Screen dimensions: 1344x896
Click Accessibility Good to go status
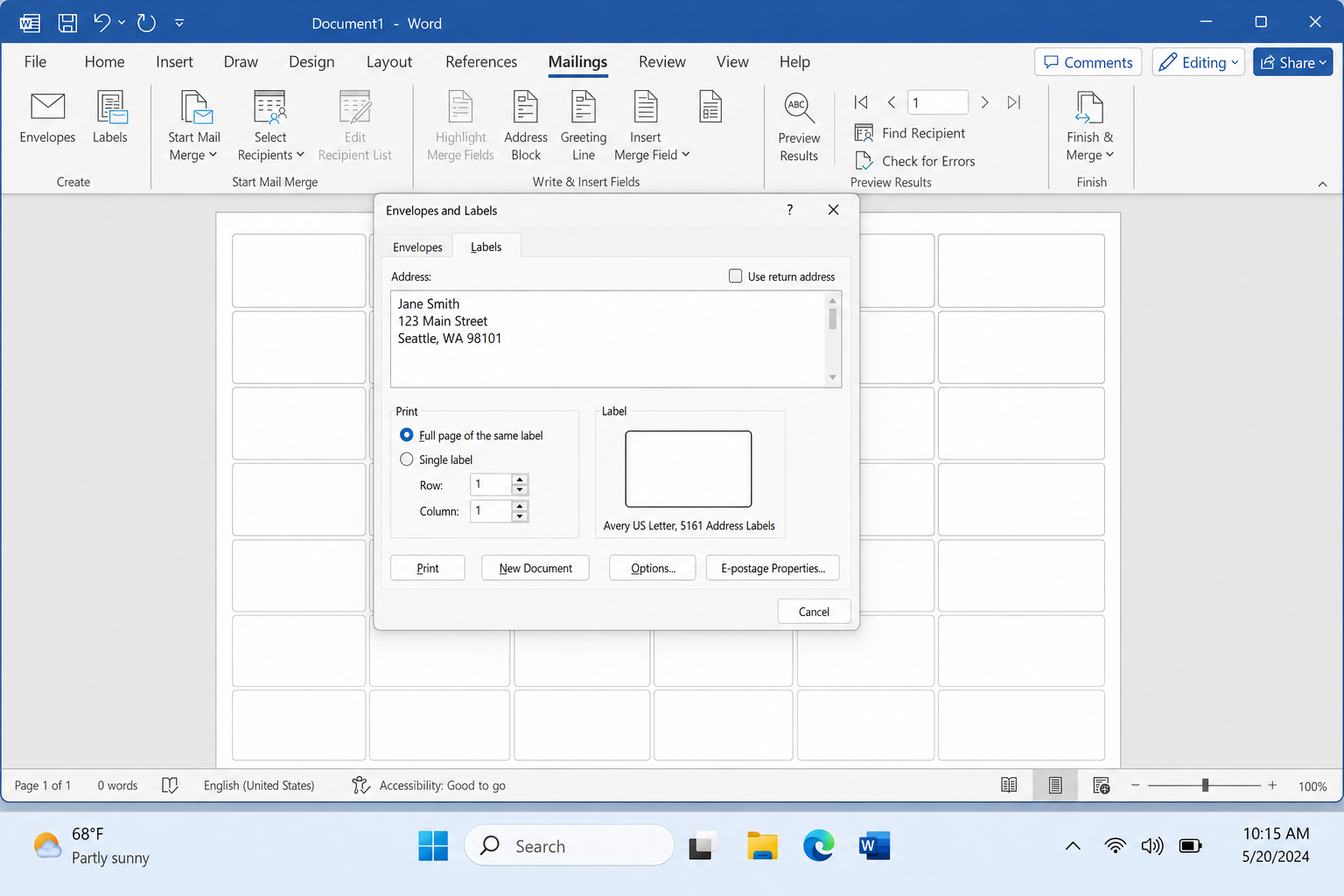click(429, 786)
